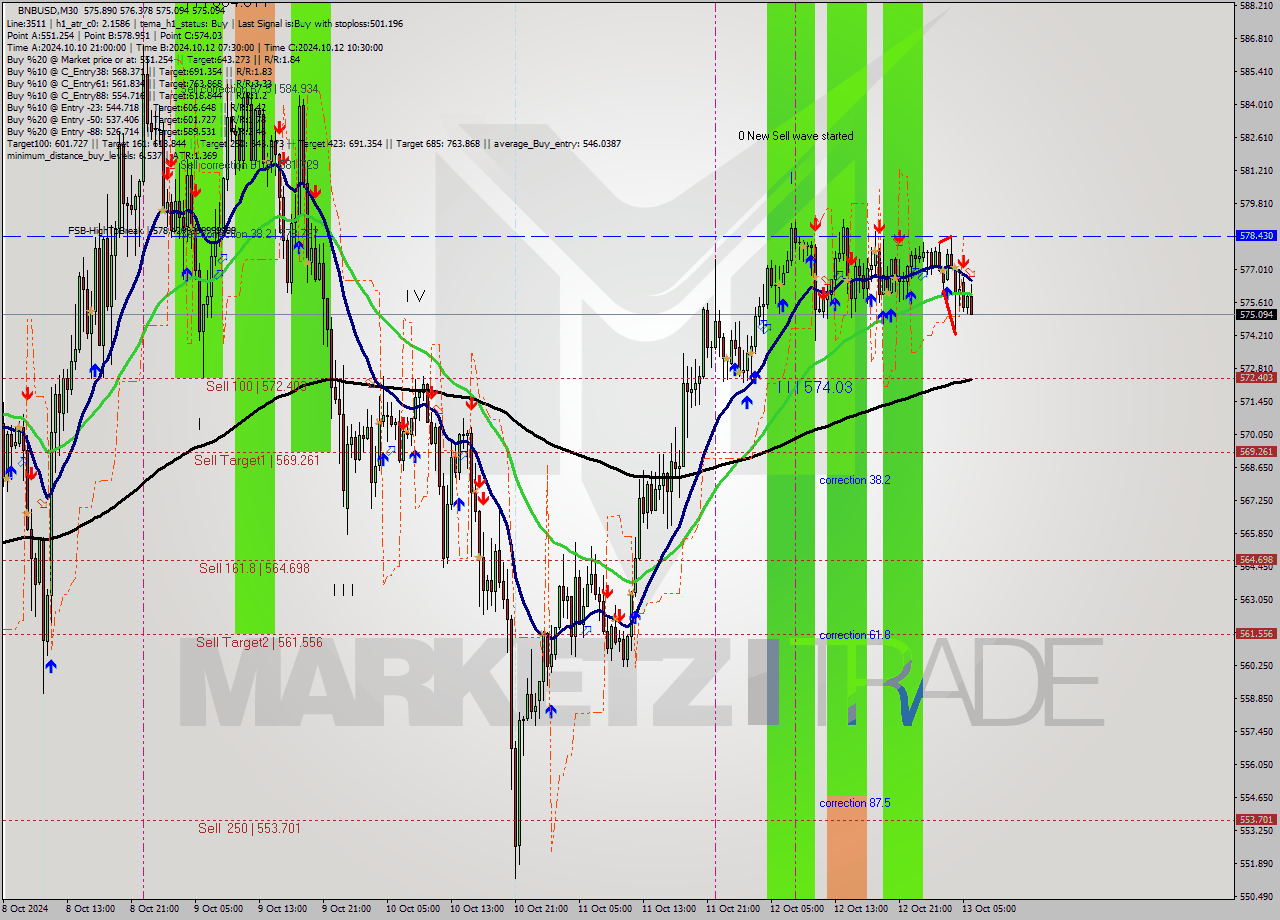Click the 'I I I 574.03' wave label
Screen dimensions: 1280x920
(815, 387)
